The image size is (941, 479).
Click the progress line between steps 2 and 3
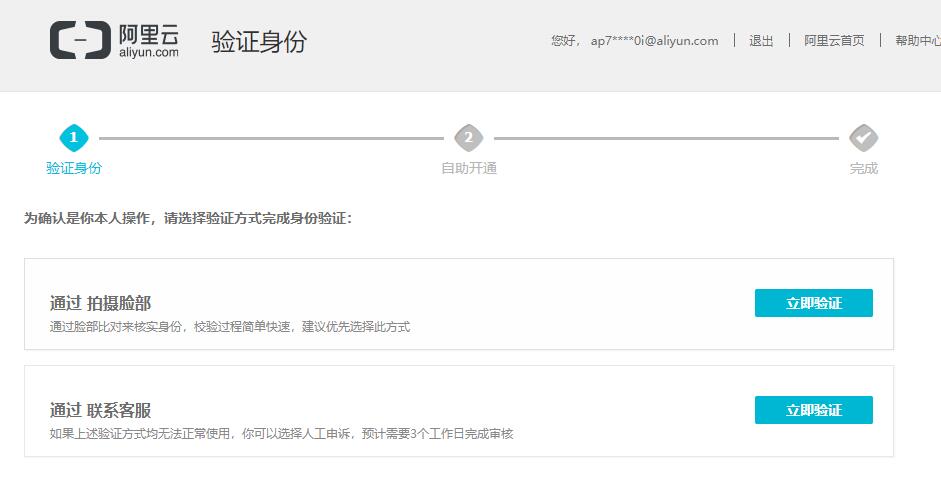pyautogui.click(x=665, y=138)
